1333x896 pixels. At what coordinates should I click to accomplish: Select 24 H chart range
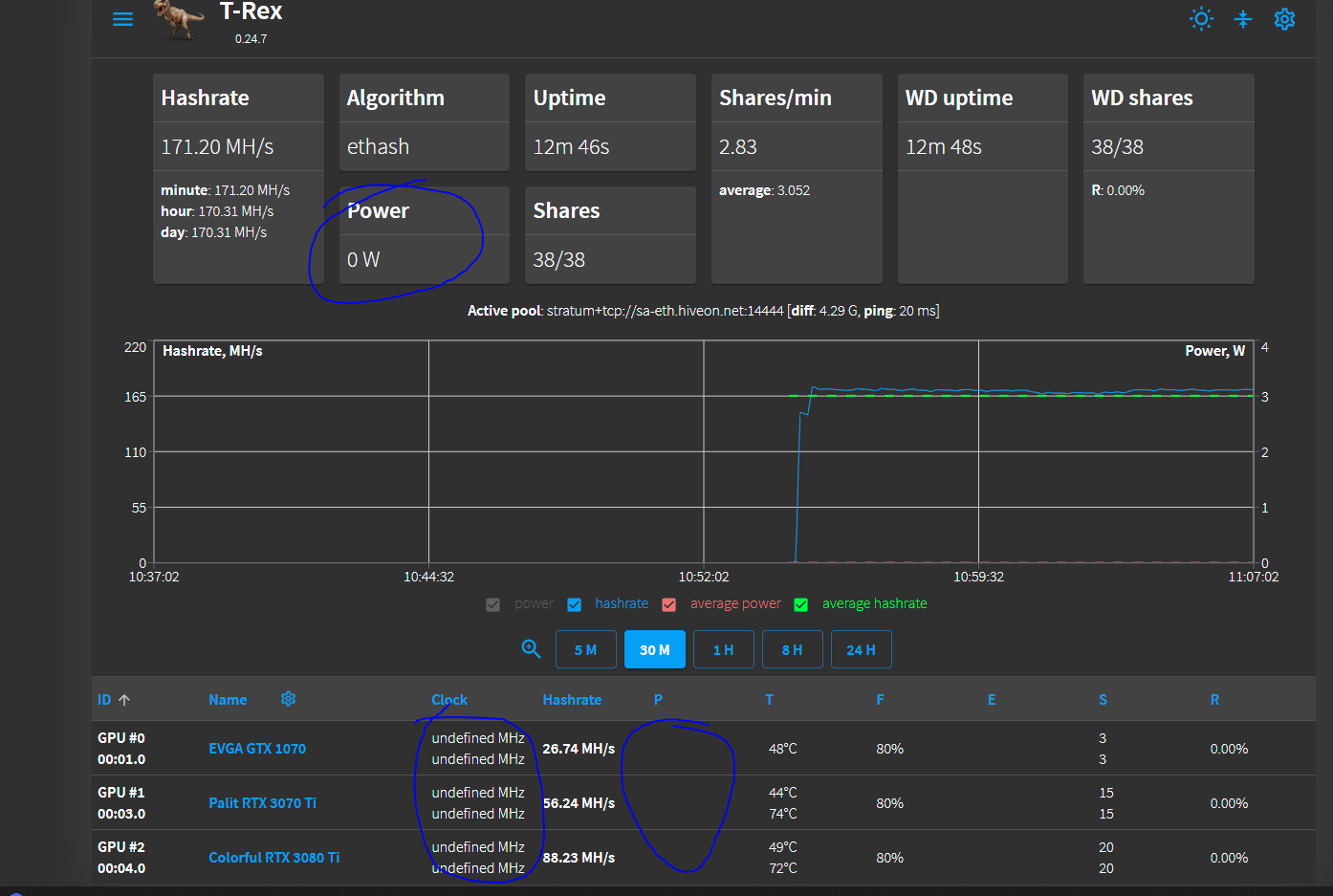(861, 649)
